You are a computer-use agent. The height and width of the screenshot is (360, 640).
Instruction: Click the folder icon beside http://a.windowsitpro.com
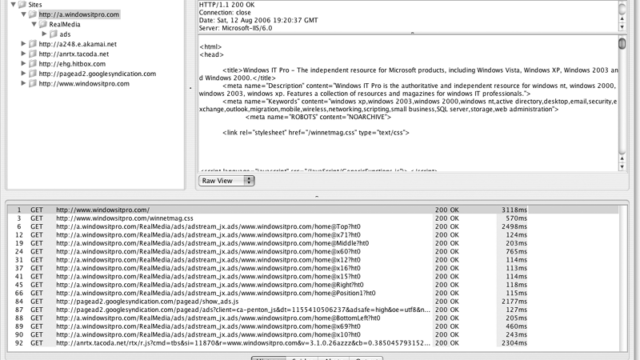[x=33, y=15]
